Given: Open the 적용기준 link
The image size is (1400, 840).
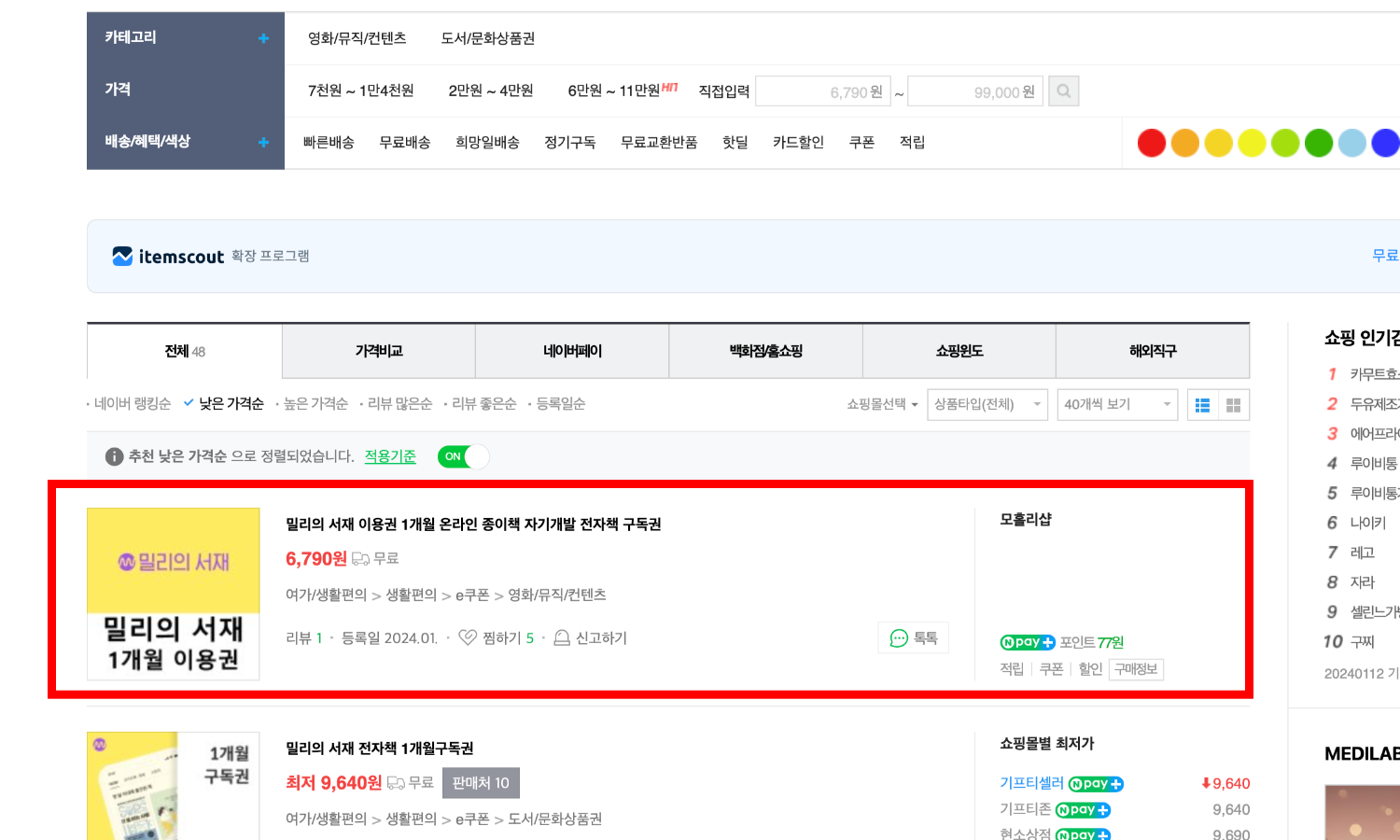Looking at the screenshot, I should tap(390, 456).
